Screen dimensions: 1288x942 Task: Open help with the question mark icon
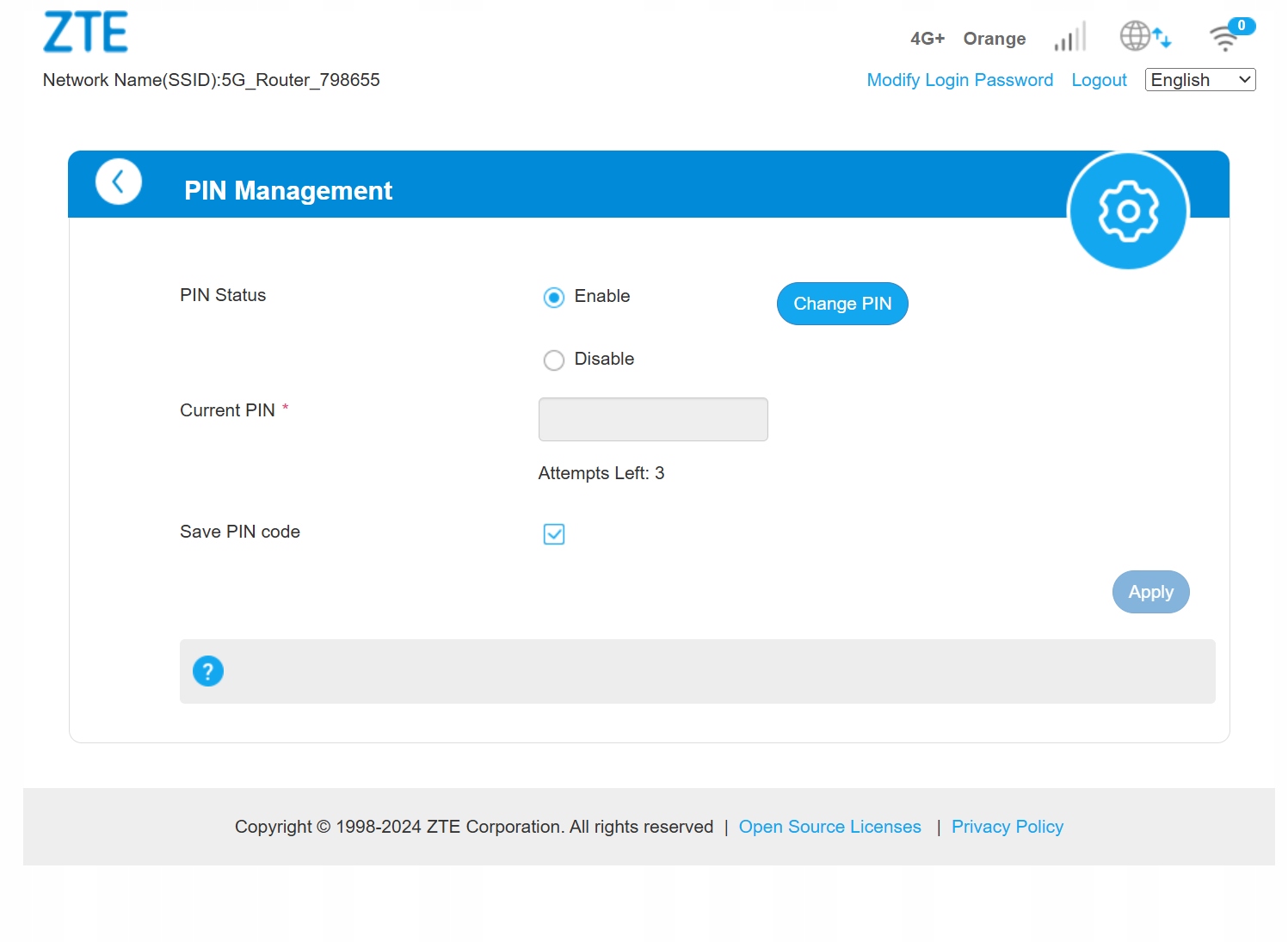[x=208, y=671]
